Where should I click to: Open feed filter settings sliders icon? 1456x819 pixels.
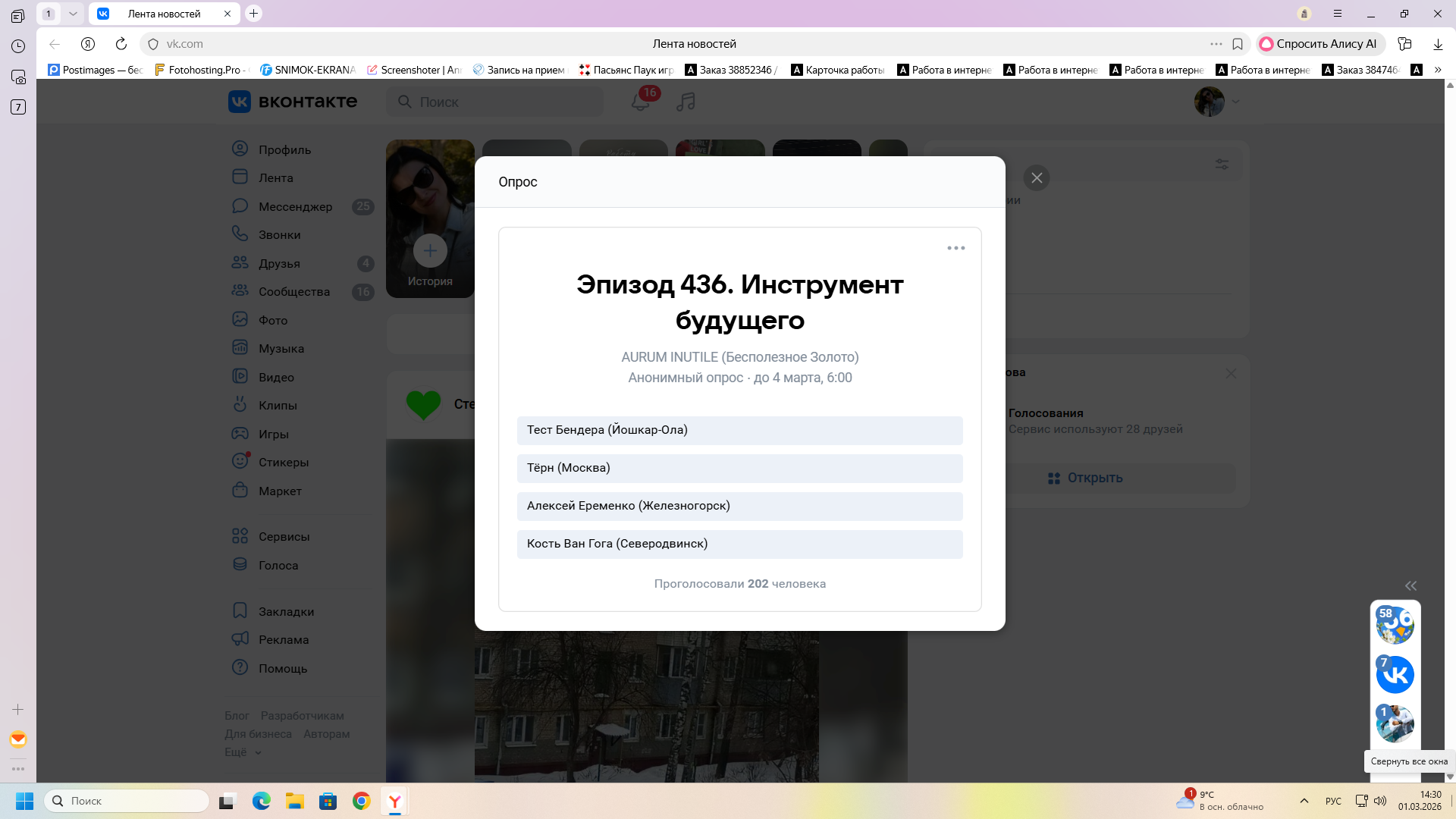click(1222, 164)
